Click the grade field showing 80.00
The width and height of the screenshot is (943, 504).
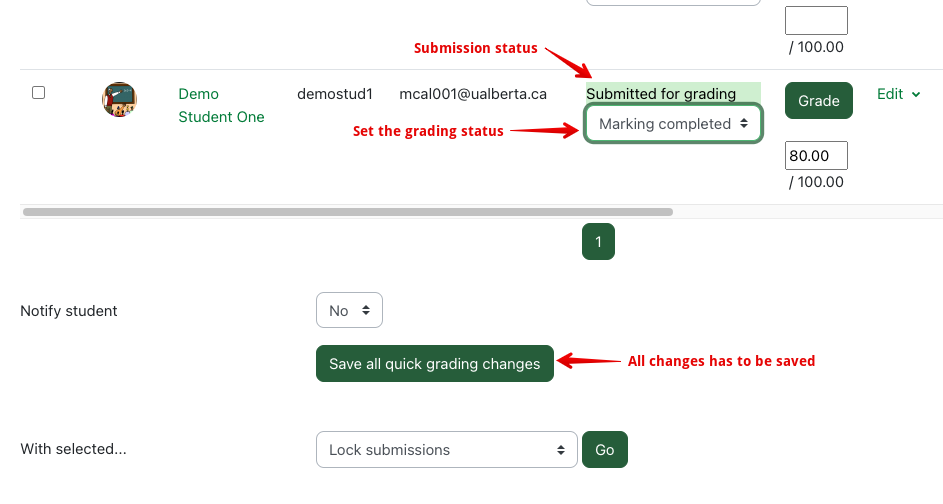(816, 156)
